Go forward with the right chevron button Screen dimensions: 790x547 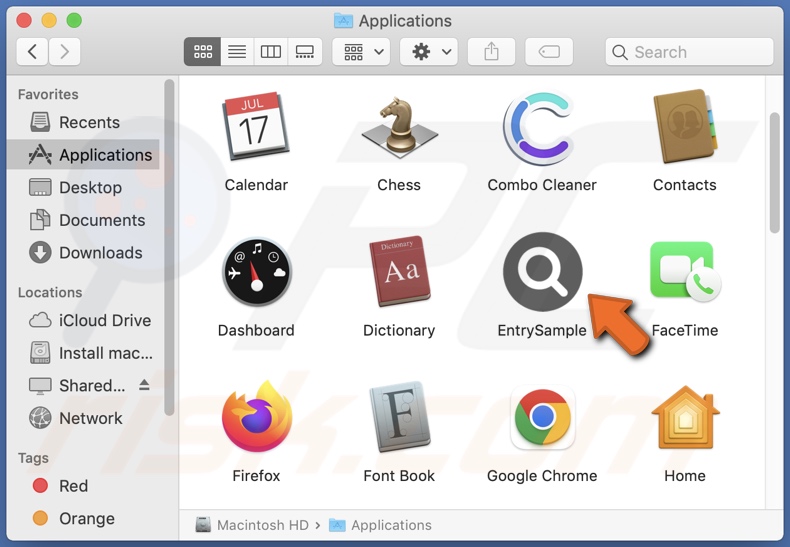click(x=64, y=51)
